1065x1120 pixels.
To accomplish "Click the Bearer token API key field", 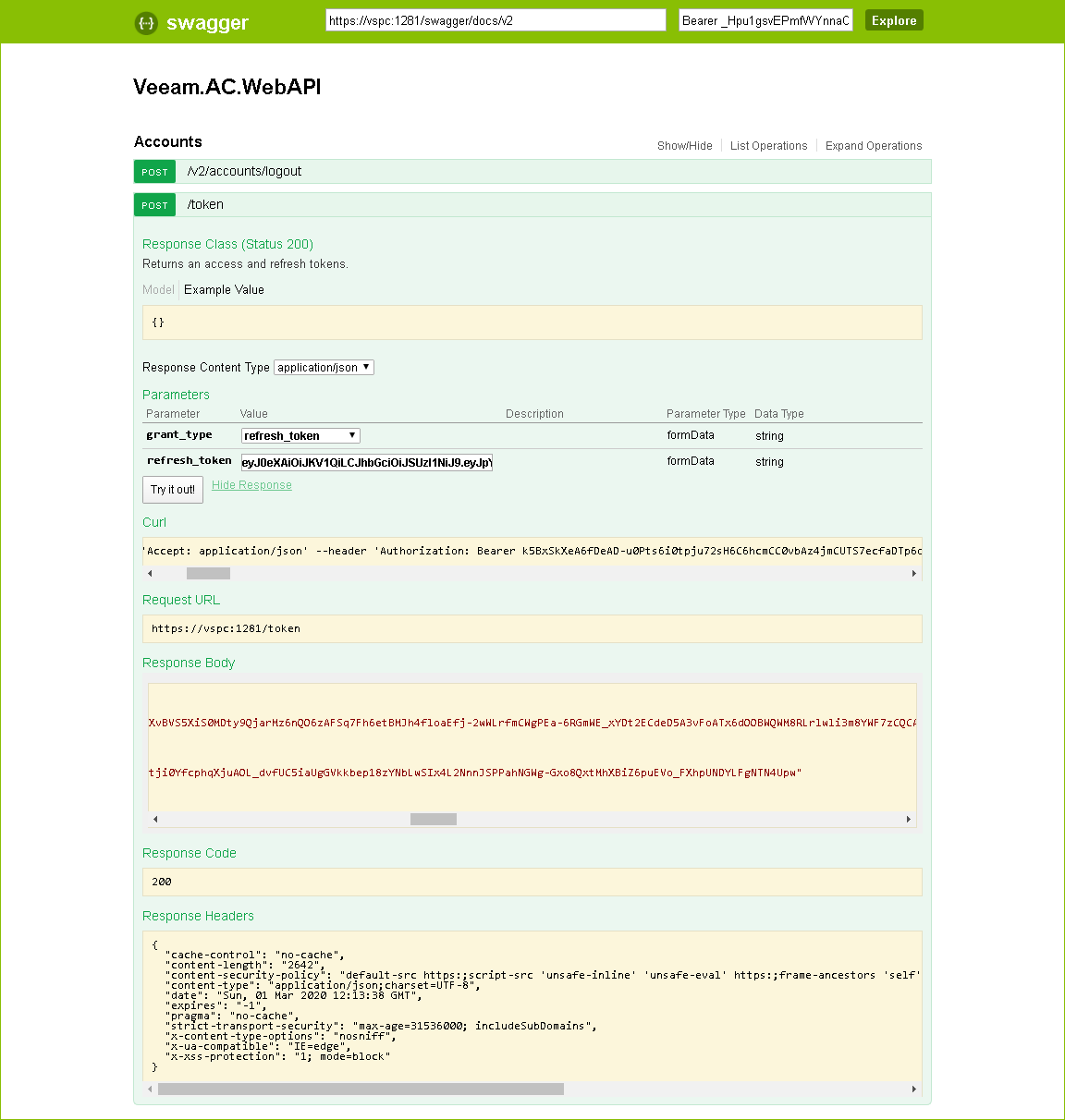I will click(765, 20).
